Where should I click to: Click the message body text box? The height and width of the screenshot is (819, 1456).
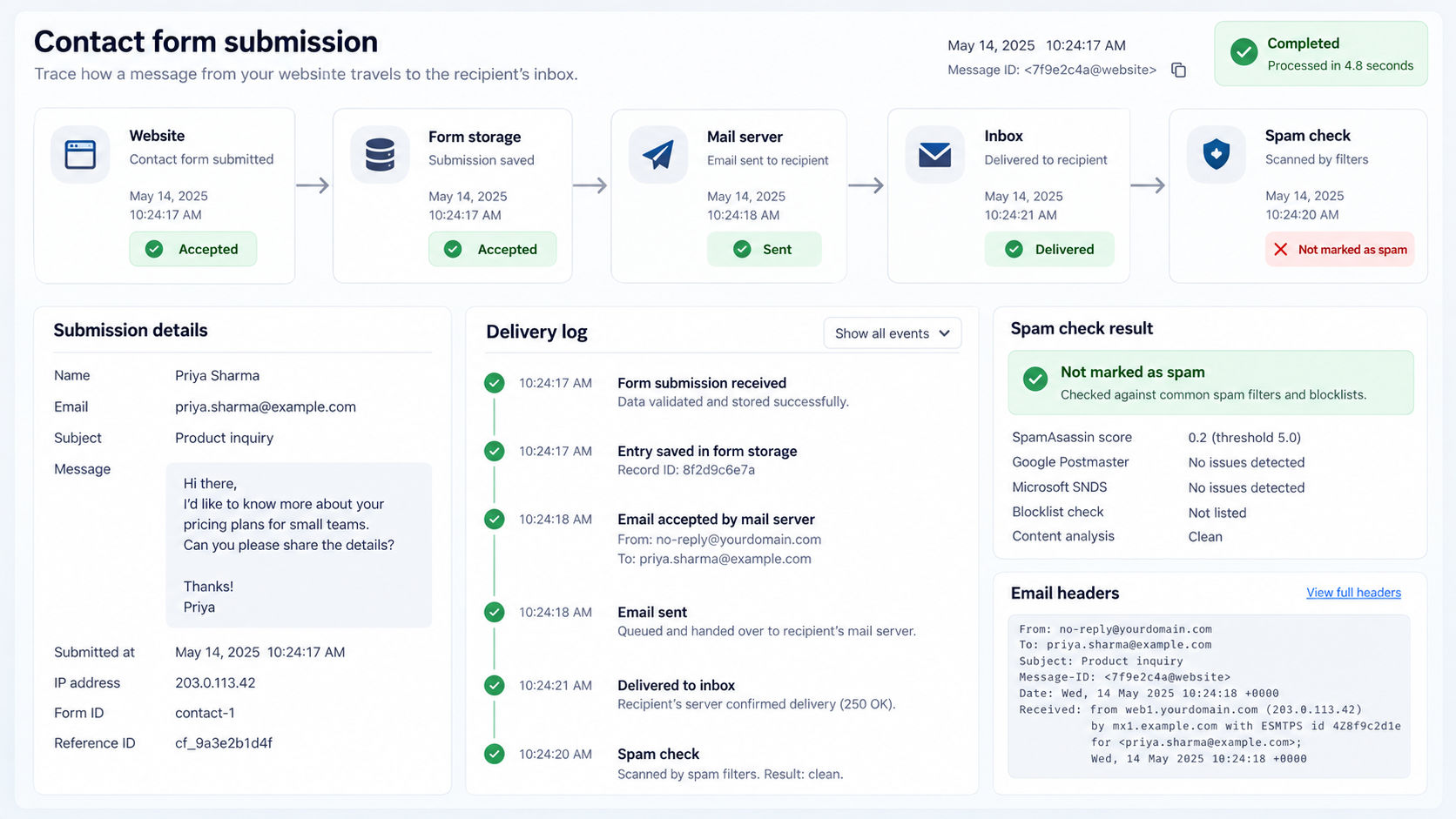(x=299, y=545)
